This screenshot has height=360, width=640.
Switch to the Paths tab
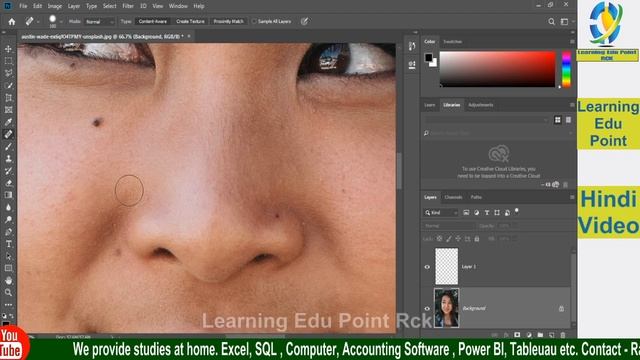[x=476, y=197]
